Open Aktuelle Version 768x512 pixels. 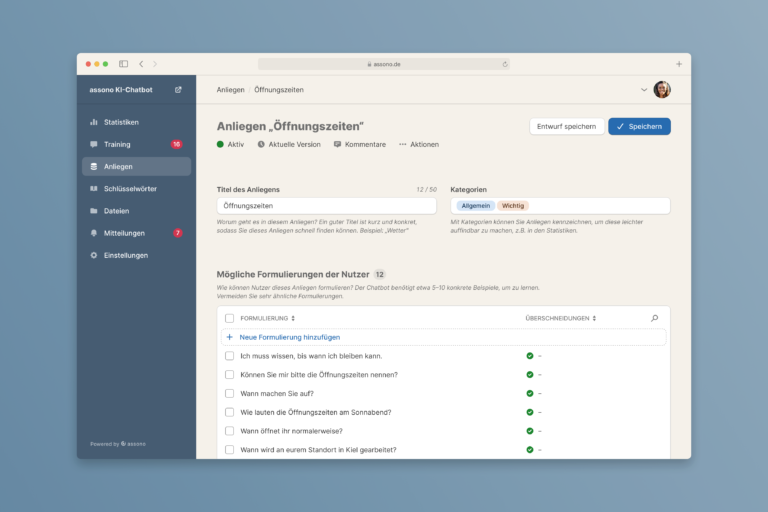coord(289,145)
